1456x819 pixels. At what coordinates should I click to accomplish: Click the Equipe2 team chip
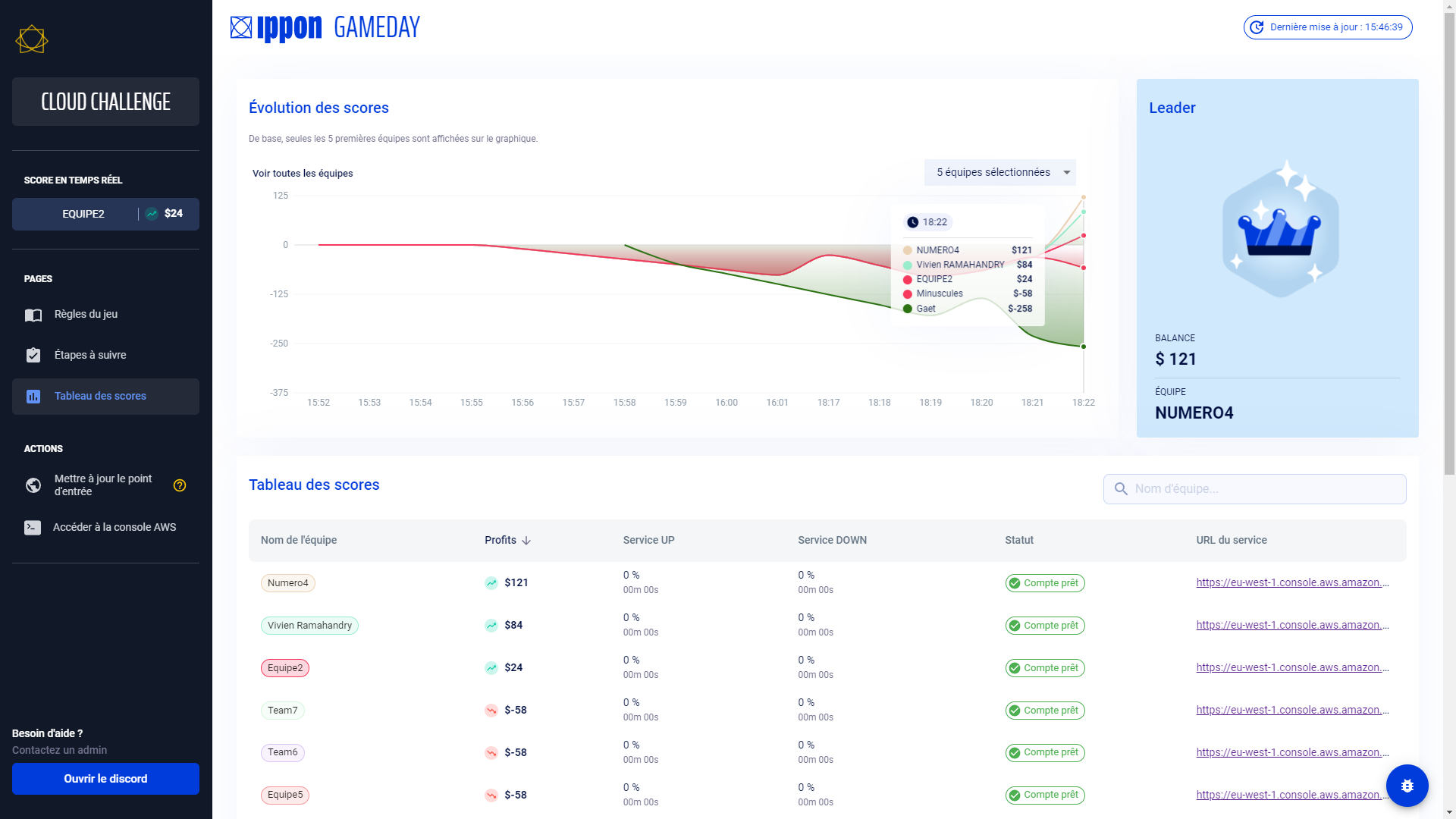click(x=285, y=668)
